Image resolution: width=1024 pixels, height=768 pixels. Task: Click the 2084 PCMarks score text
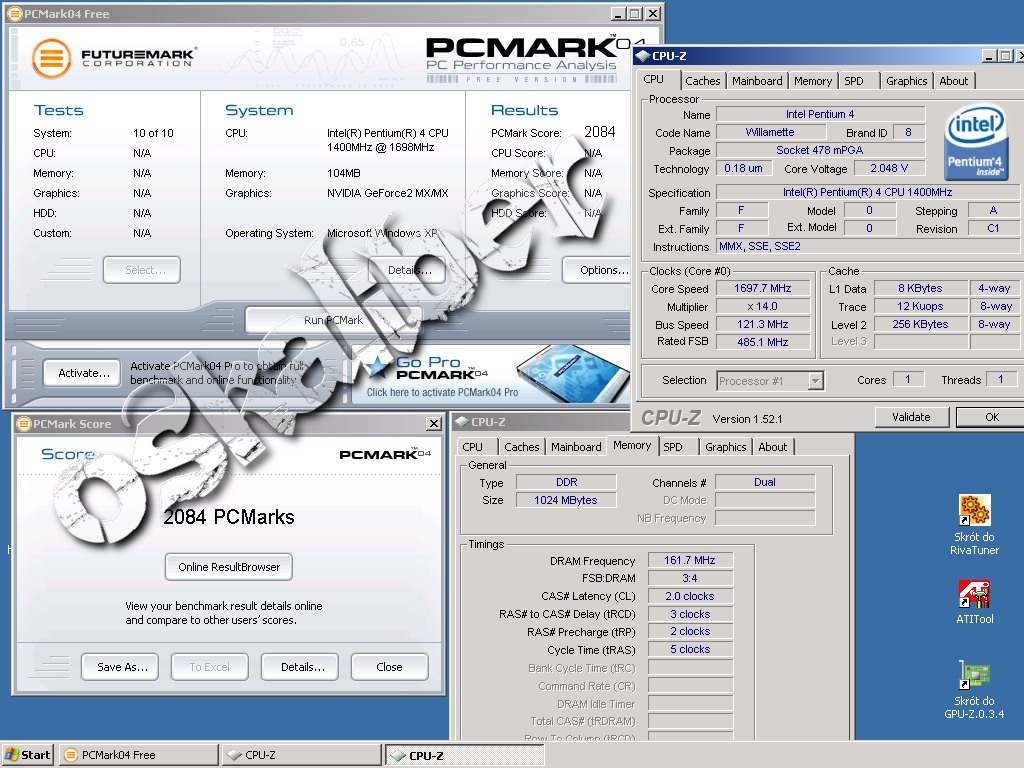[x=229, y=517]
